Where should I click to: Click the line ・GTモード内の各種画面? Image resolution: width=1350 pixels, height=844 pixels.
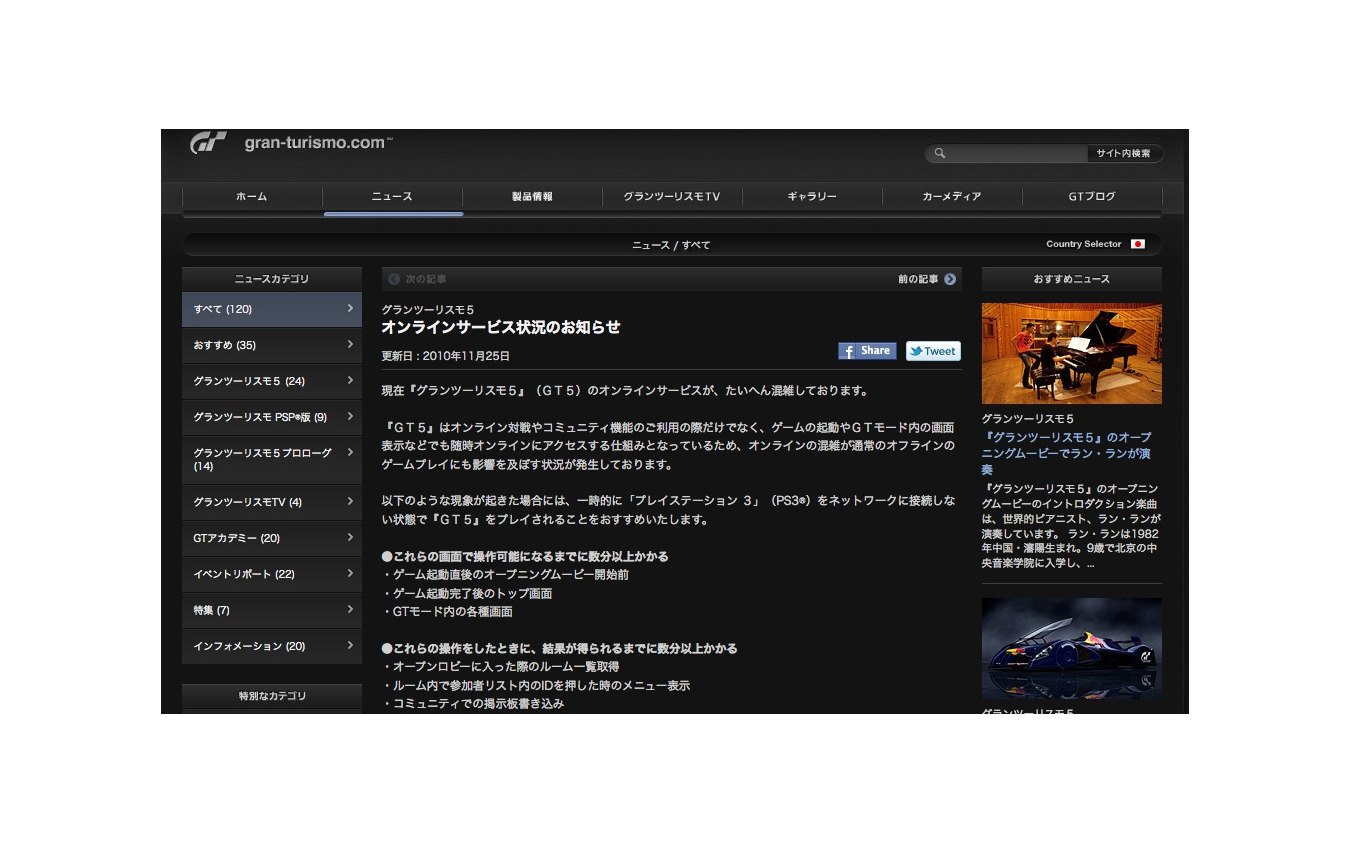447,611
